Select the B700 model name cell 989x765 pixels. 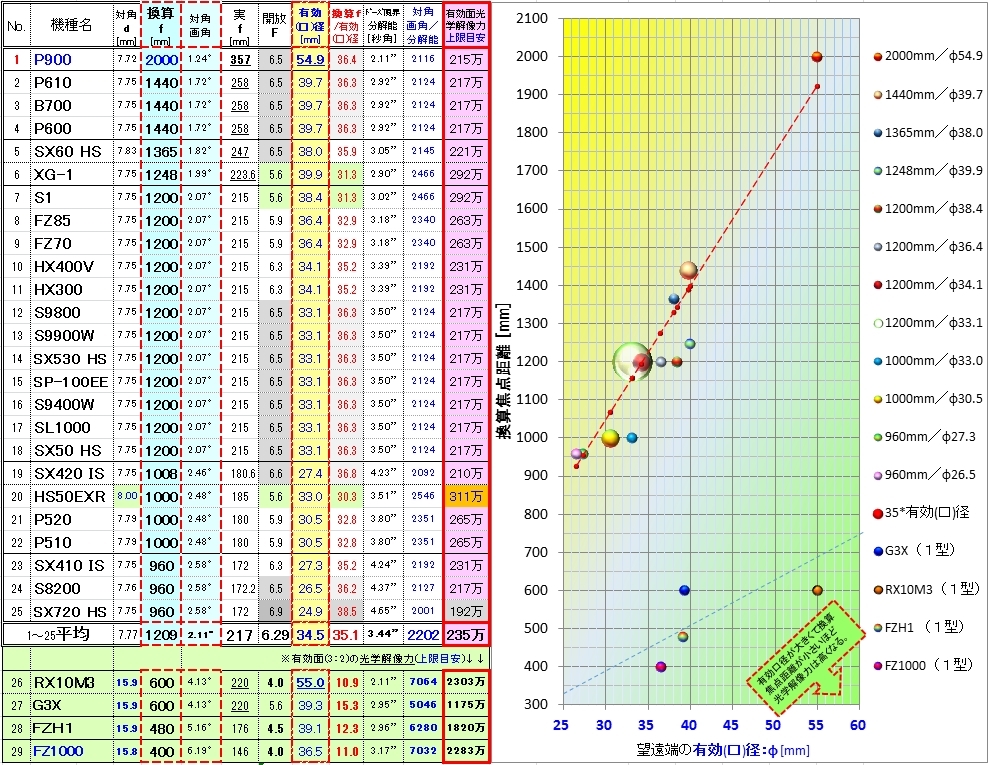tap(71, 106)
